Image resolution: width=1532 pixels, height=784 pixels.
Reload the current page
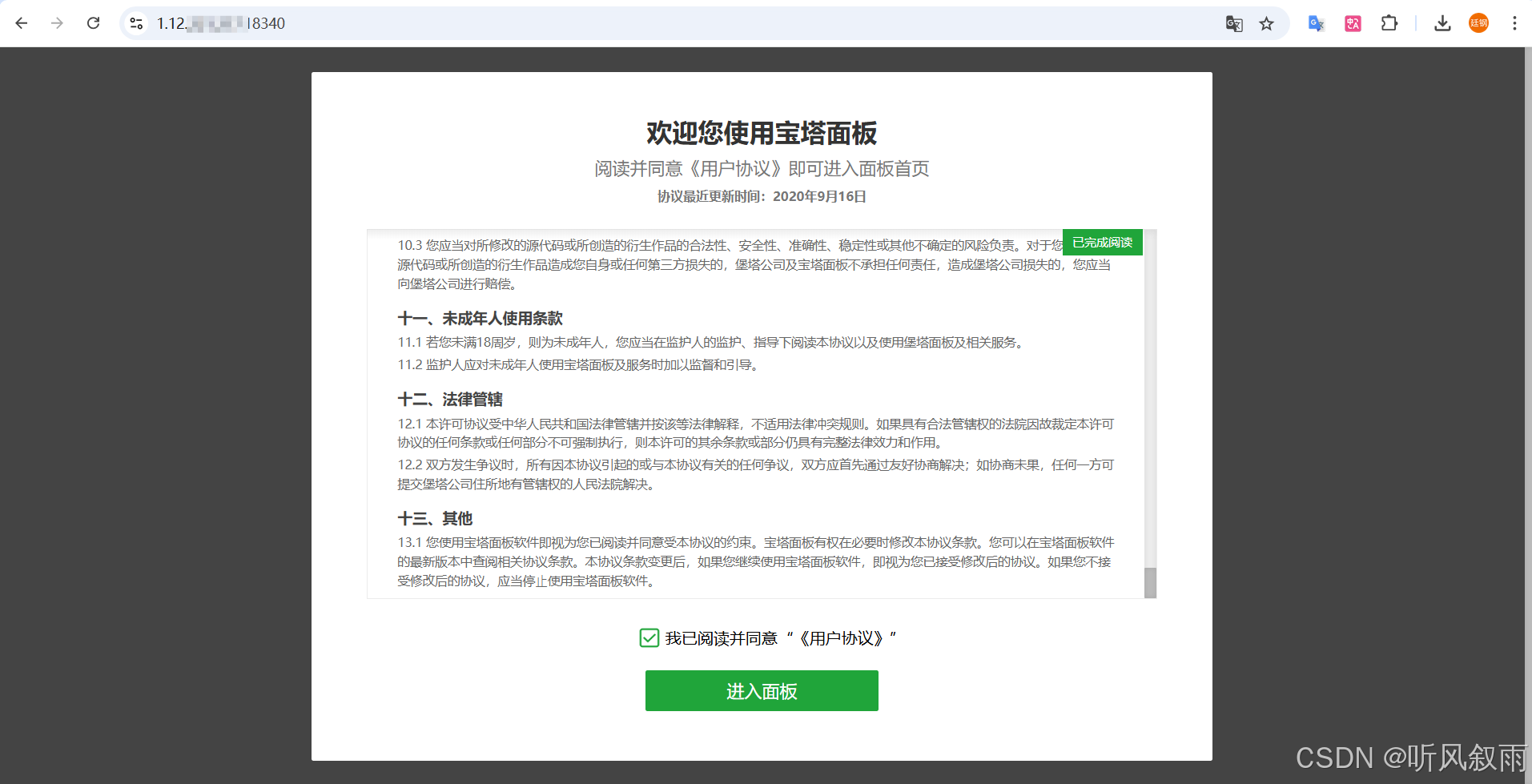tap(94, 23)
